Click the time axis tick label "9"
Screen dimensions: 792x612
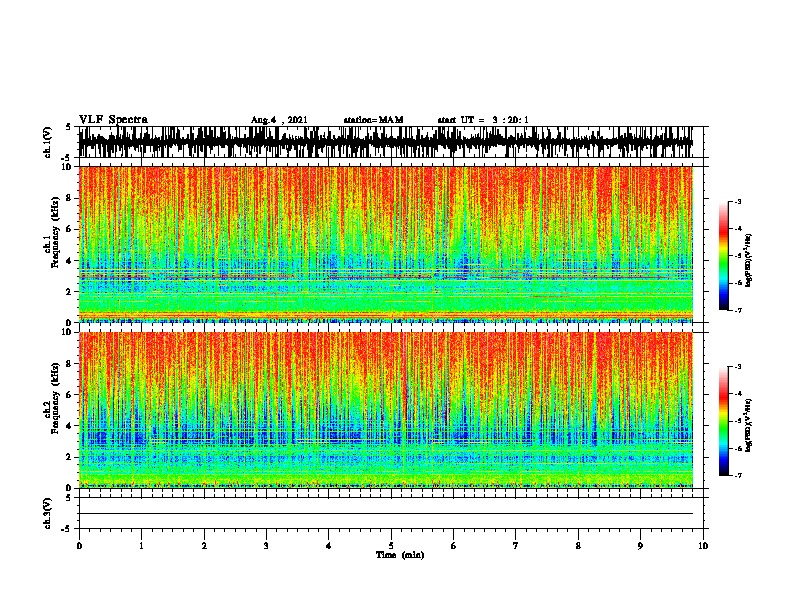tap(640, 546)
